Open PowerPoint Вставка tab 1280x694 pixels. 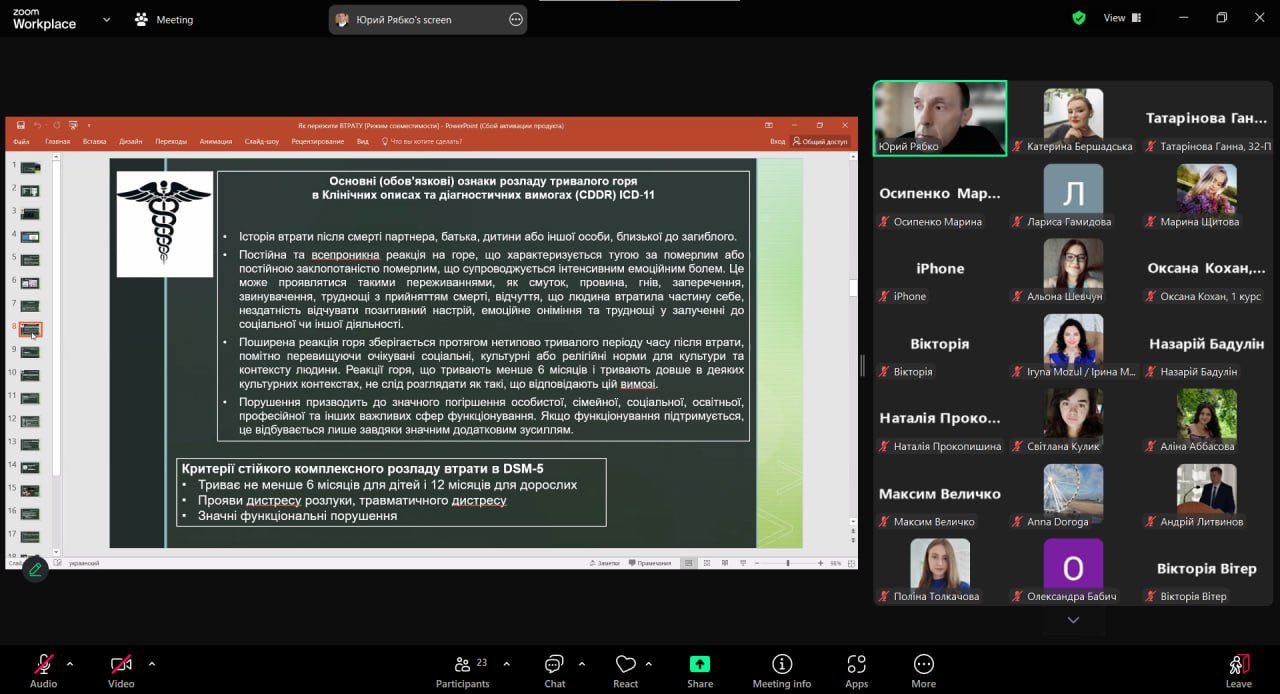(94, 141)
